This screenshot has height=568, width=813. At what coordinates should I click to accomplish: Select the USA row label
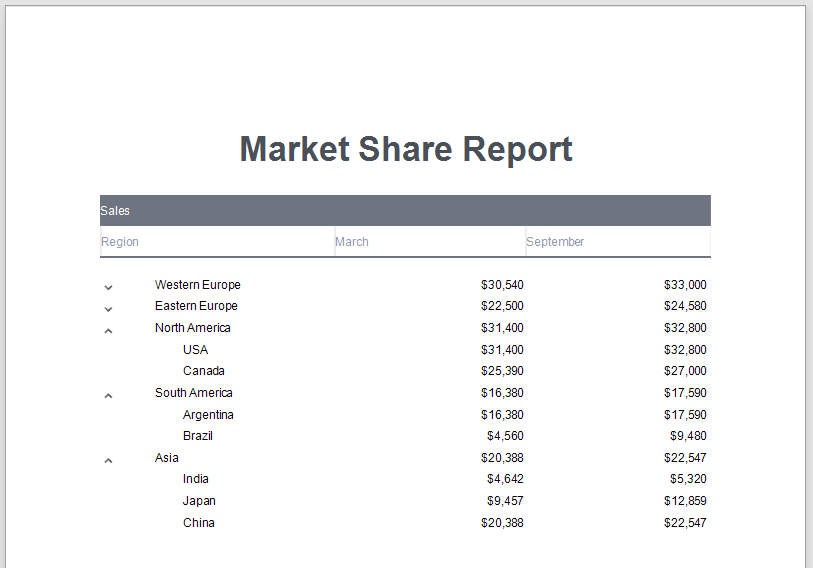pyautogui.click(x=196, y=350)
